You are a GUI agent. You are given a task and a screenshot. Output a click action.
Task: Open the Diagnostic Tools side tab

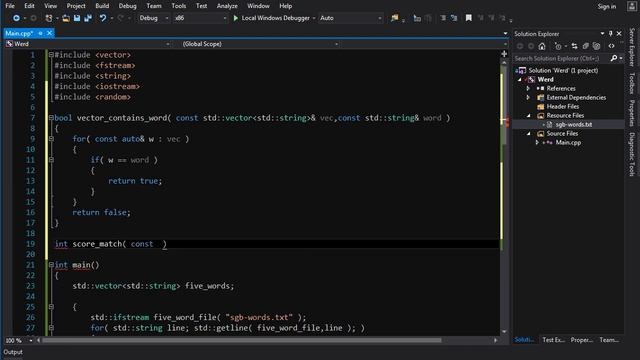click(x=632, y=154)
